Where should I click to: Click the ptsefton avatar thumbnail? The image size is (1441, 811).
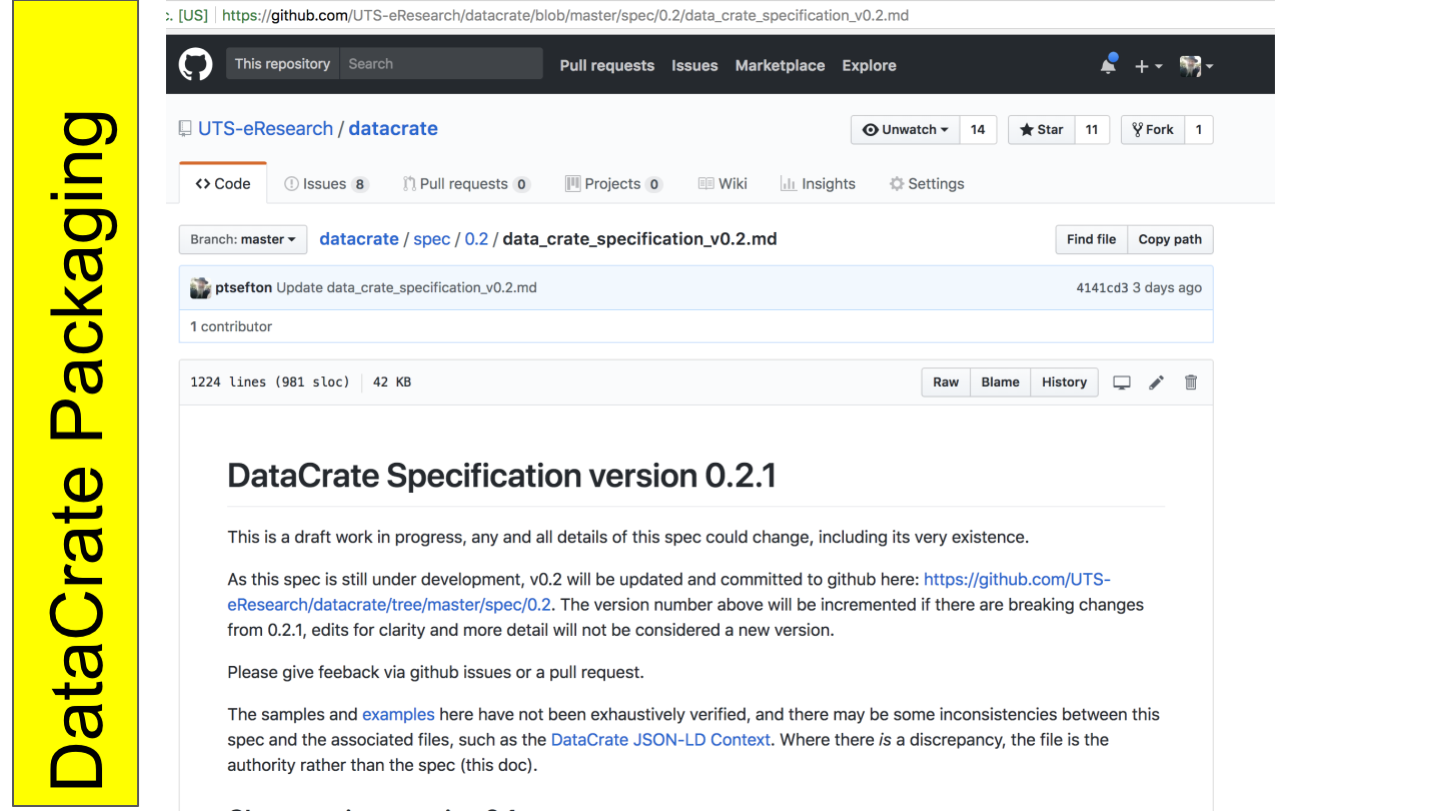click(x=200, y=288)
